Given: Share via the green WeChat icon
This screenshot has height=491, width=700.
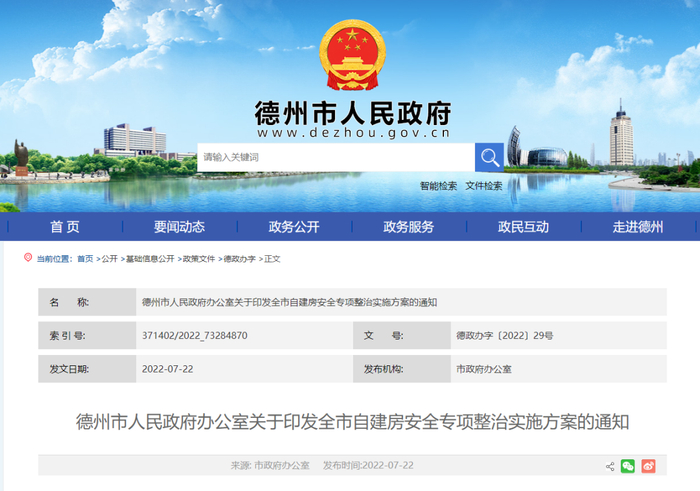Looking at the screenshot, I should point(628,466).
